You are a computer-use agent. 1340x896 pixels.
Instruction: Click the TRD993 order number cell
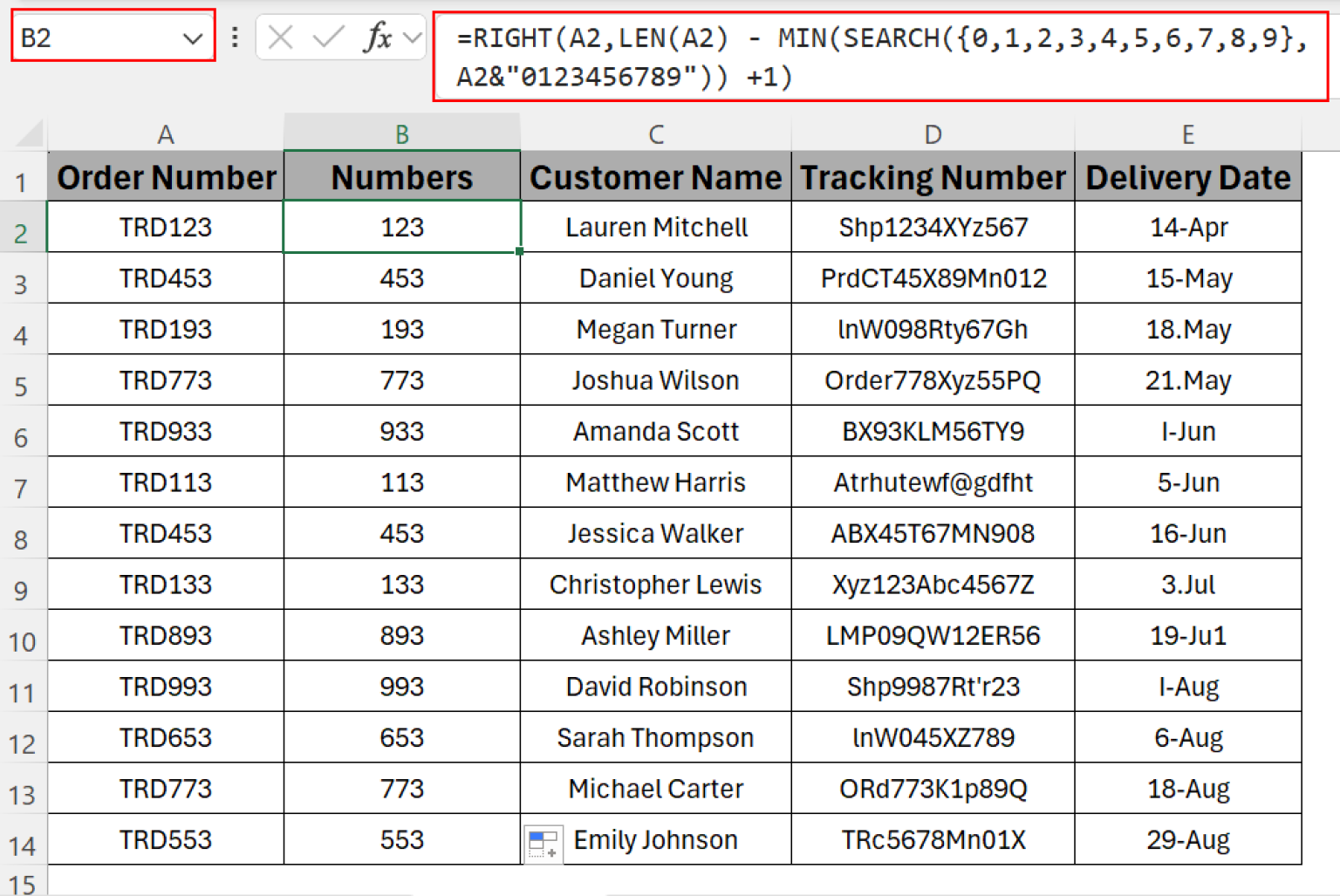pos(166,686)
